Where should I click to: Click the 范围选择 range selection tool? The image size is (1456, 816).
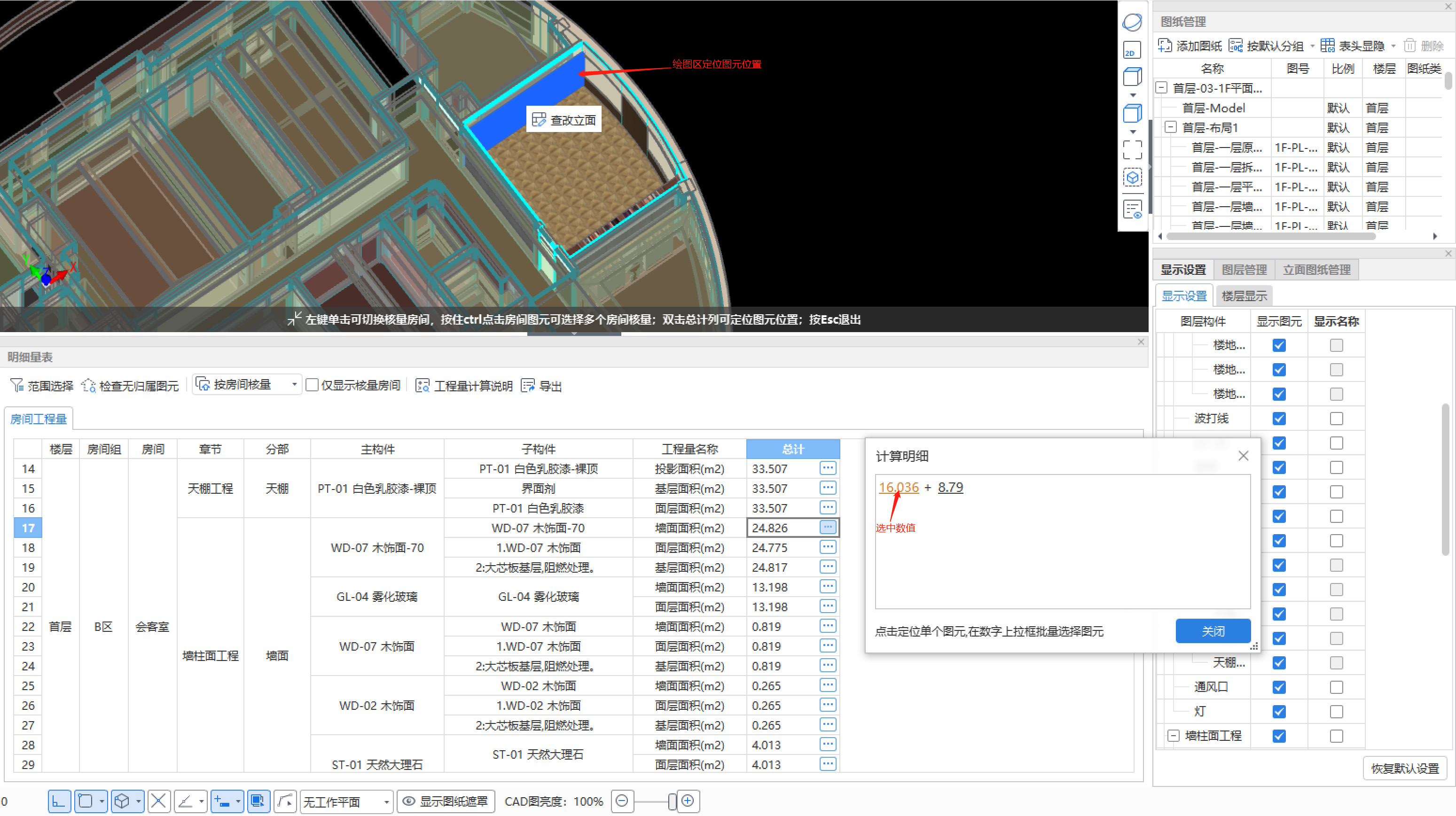(x=42, y=385)
